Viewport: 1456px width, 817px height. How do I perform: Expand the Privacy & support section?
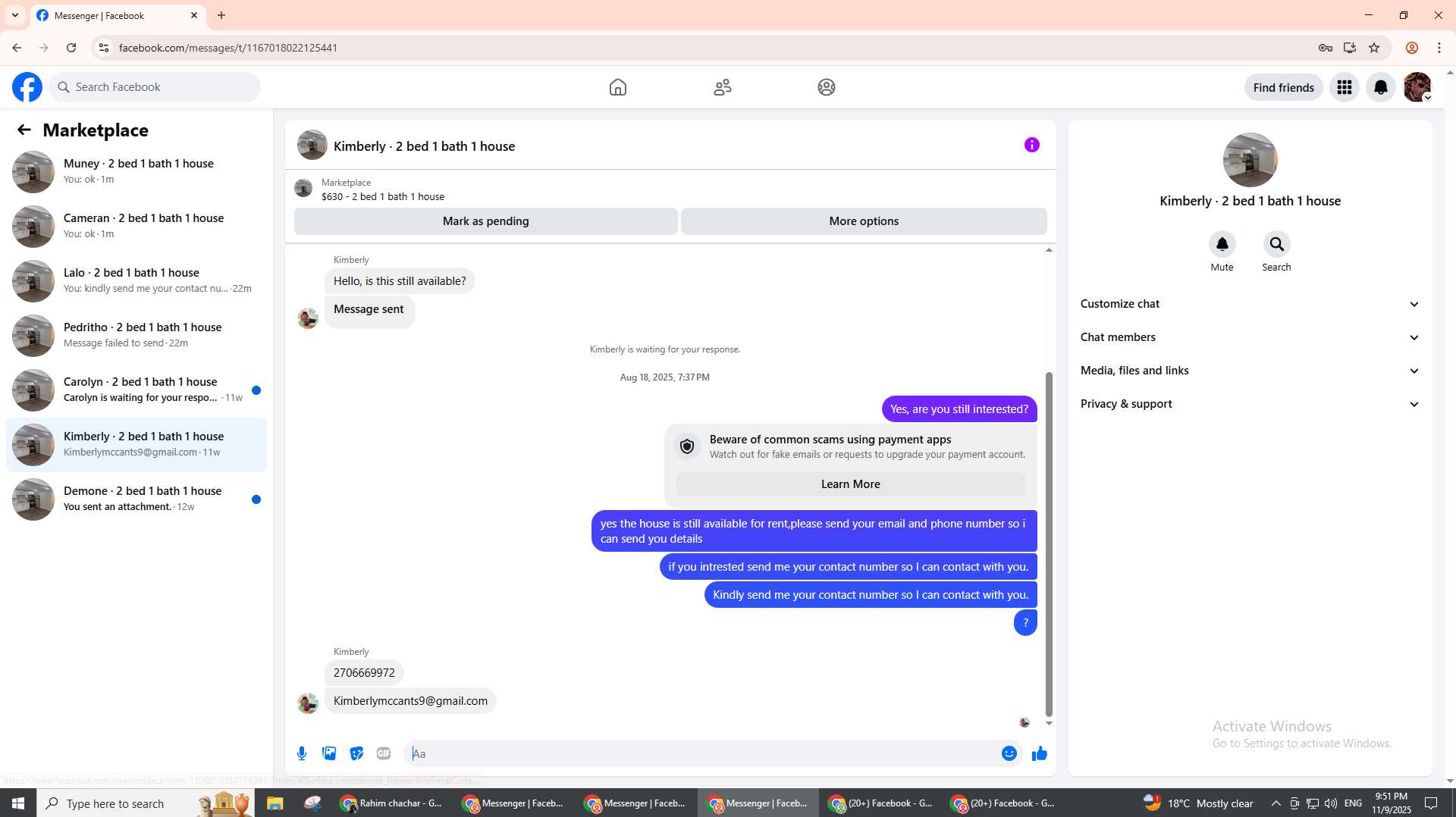(1250, 404)
